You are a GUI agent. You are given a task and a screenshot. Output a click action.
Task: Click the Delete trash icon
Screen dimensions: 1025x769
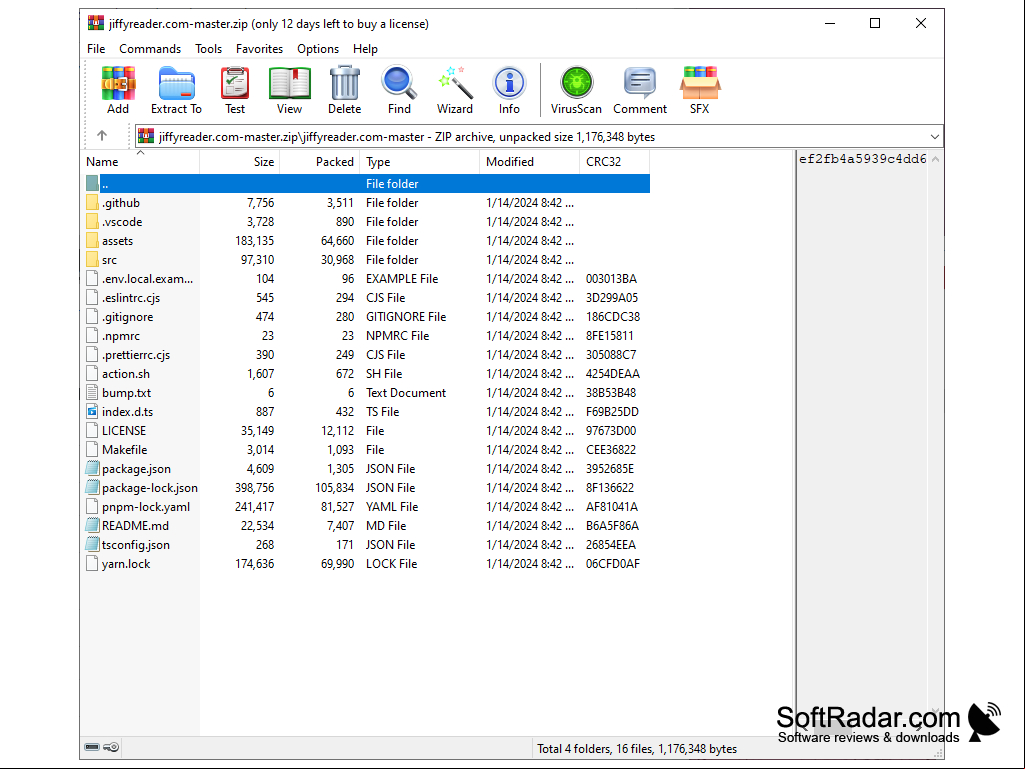(344, 90)
